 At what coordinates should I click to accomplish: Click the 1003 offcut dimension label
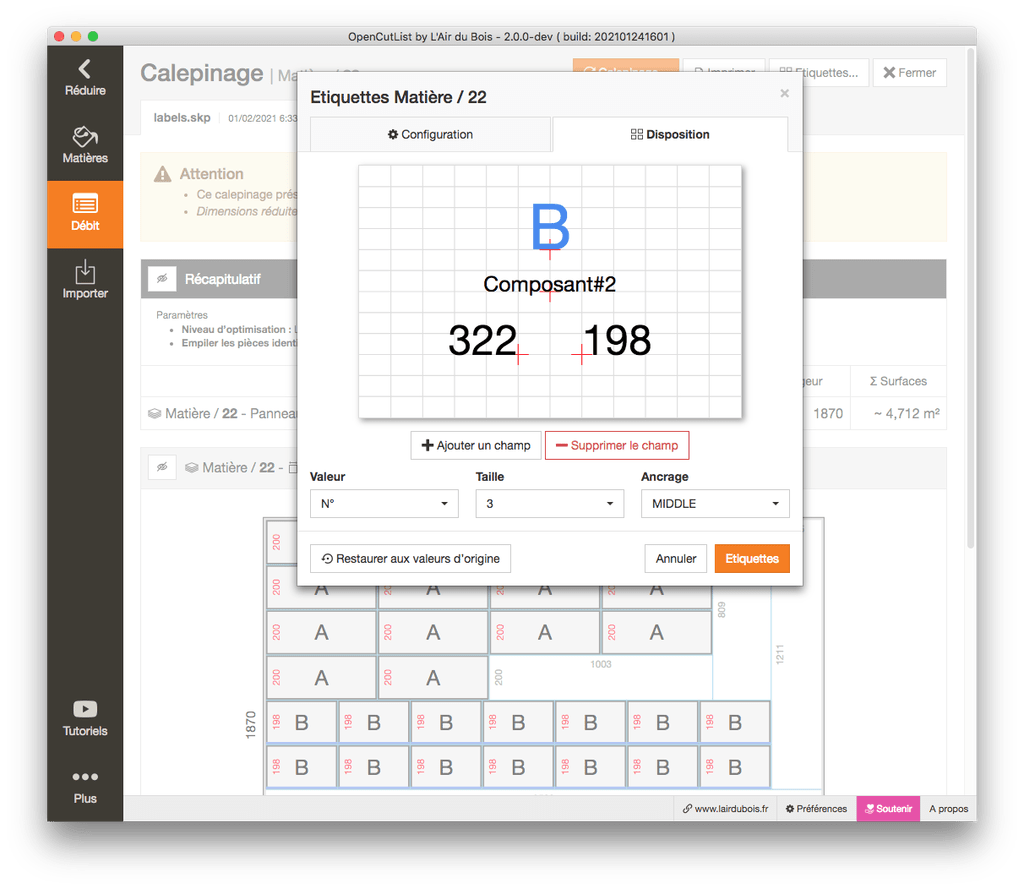pyautogui.click(x=601, y=664)
